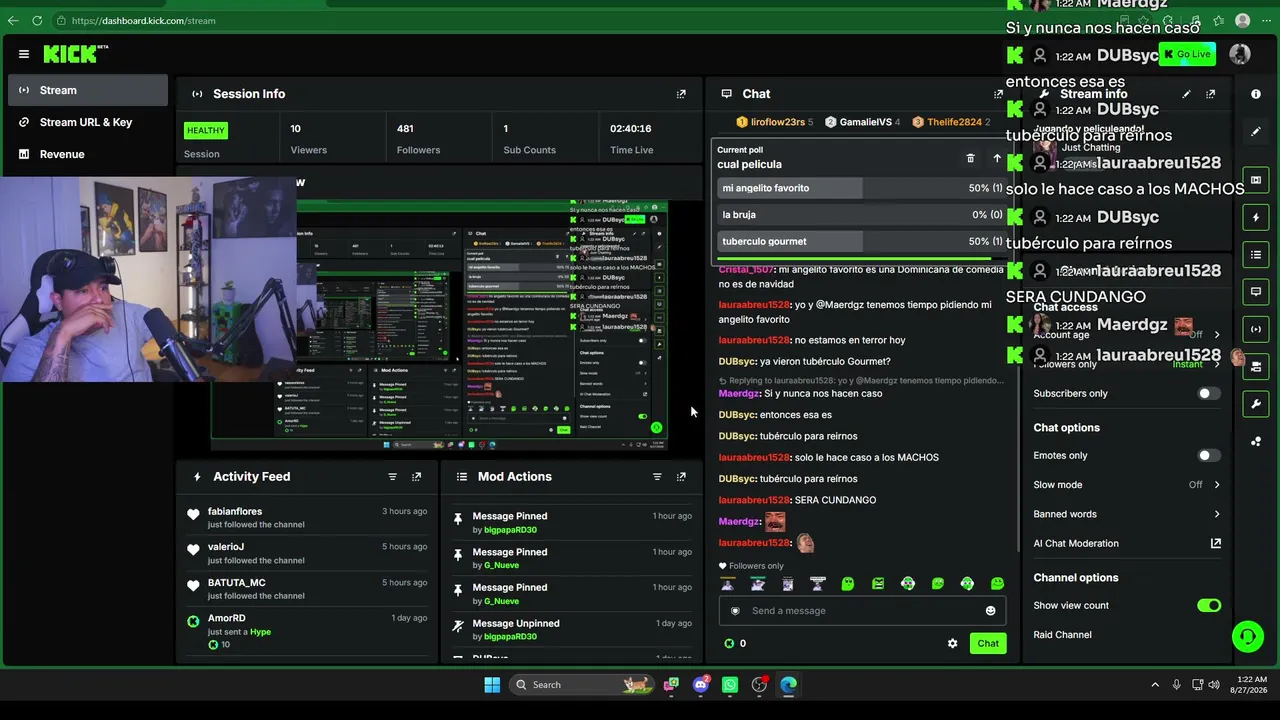Open WhatsApp from the taskbar
Viewport: 1280px width, 720px height.
click(x=730, y=685)
